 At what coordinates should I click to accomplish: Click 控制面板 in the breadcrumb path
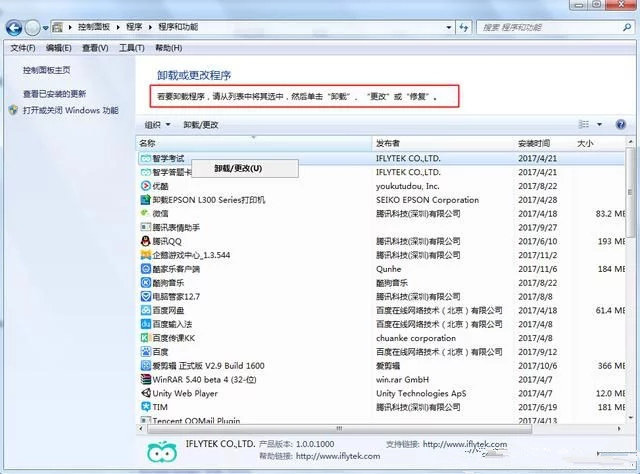click(94, 27)
